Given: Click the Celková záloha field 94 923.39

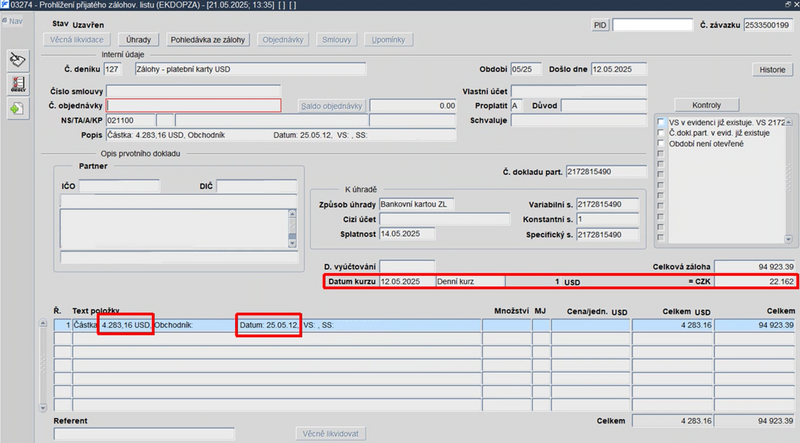Looking at the screenshot, I should point(755,266).
